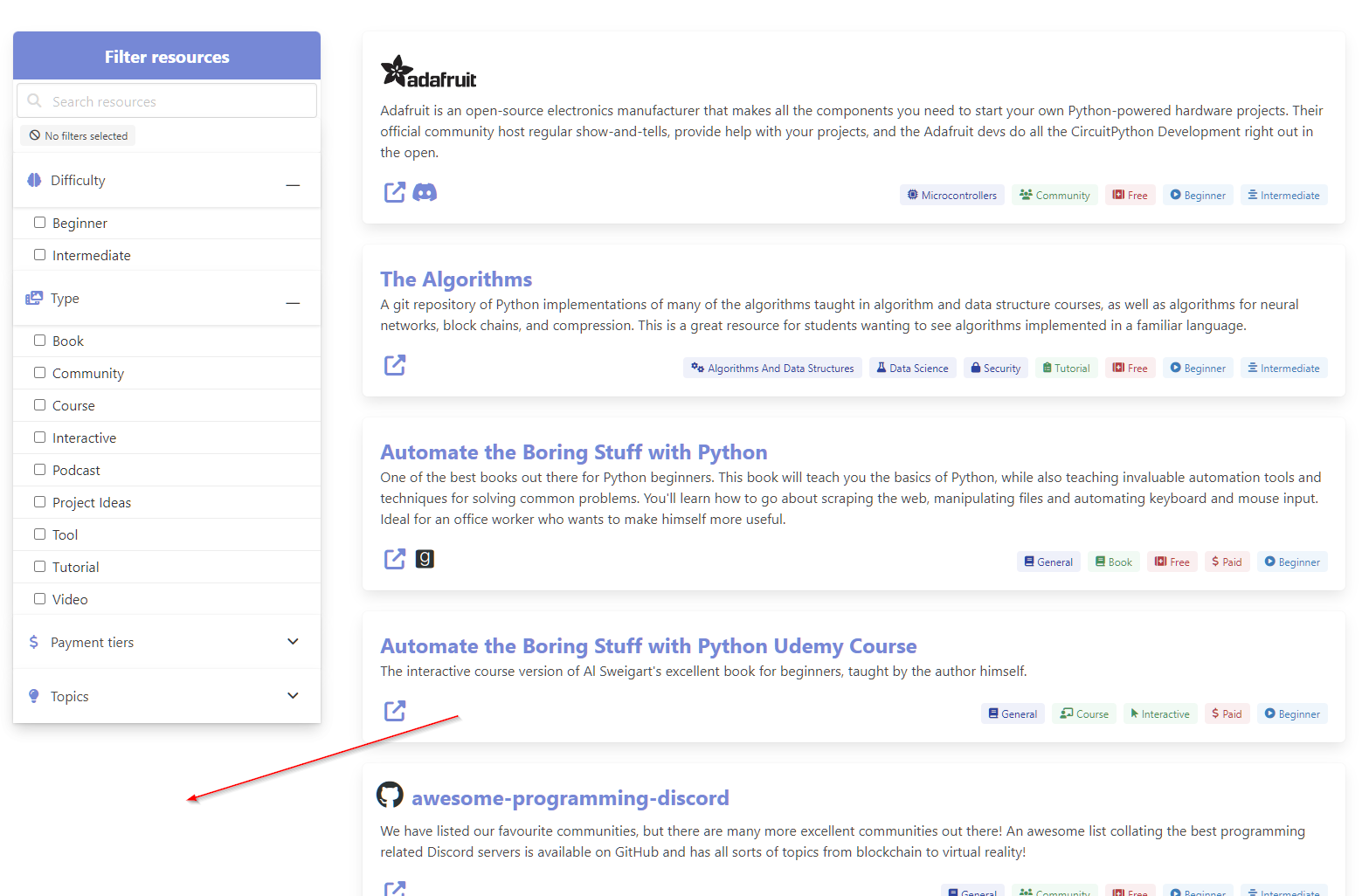Expand the Payment tiers section
Viewport: 1369px width, 896px height.
293,642
